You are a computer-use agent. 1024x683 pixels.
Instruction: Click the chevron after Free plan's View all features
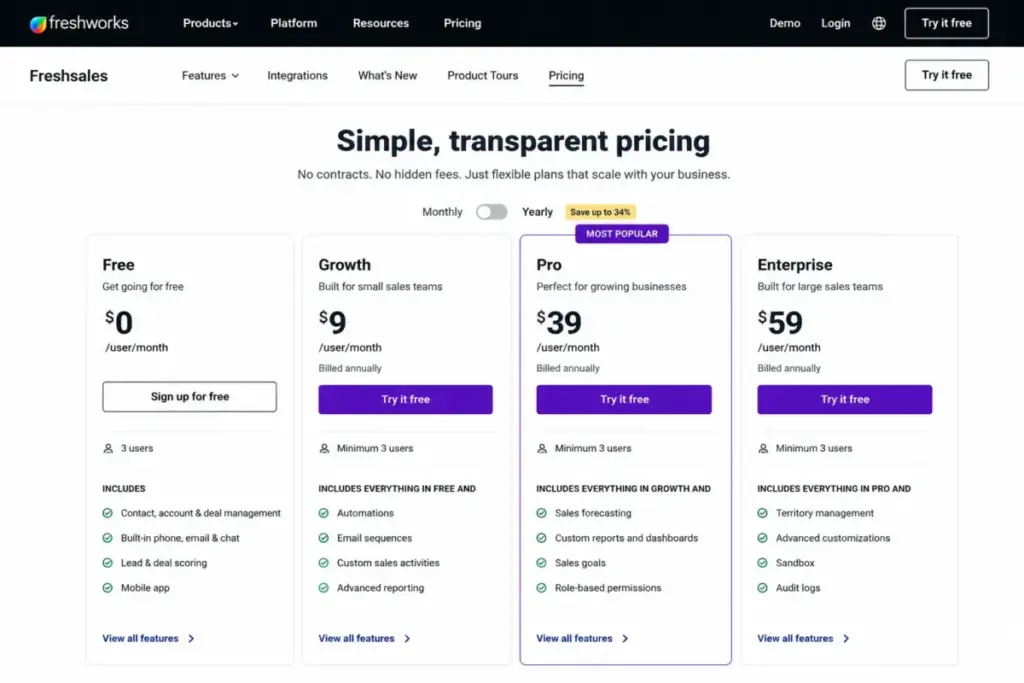point(191,639)
